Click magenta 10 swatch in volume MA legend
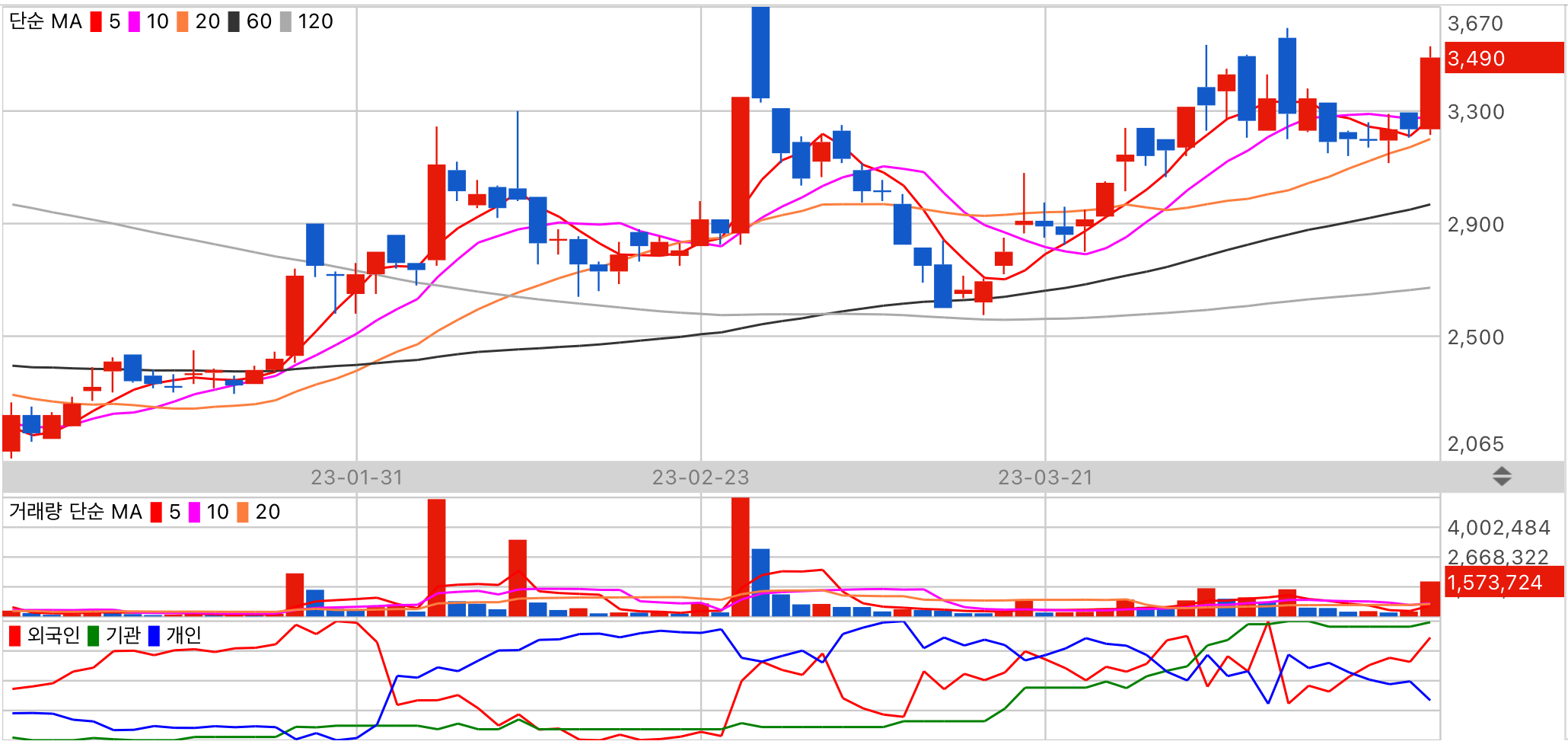Screen dimensions: 1568x754 pyautogui.click(x=194, y=513)
